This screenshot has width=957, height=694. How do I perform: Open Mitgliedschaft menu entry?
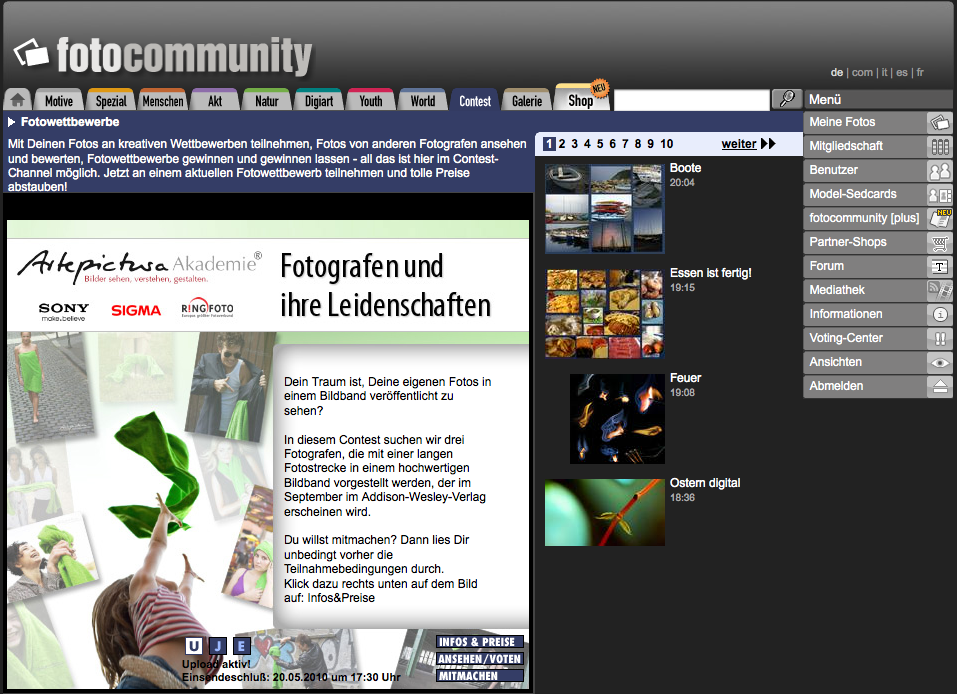[x=878, y=146]
